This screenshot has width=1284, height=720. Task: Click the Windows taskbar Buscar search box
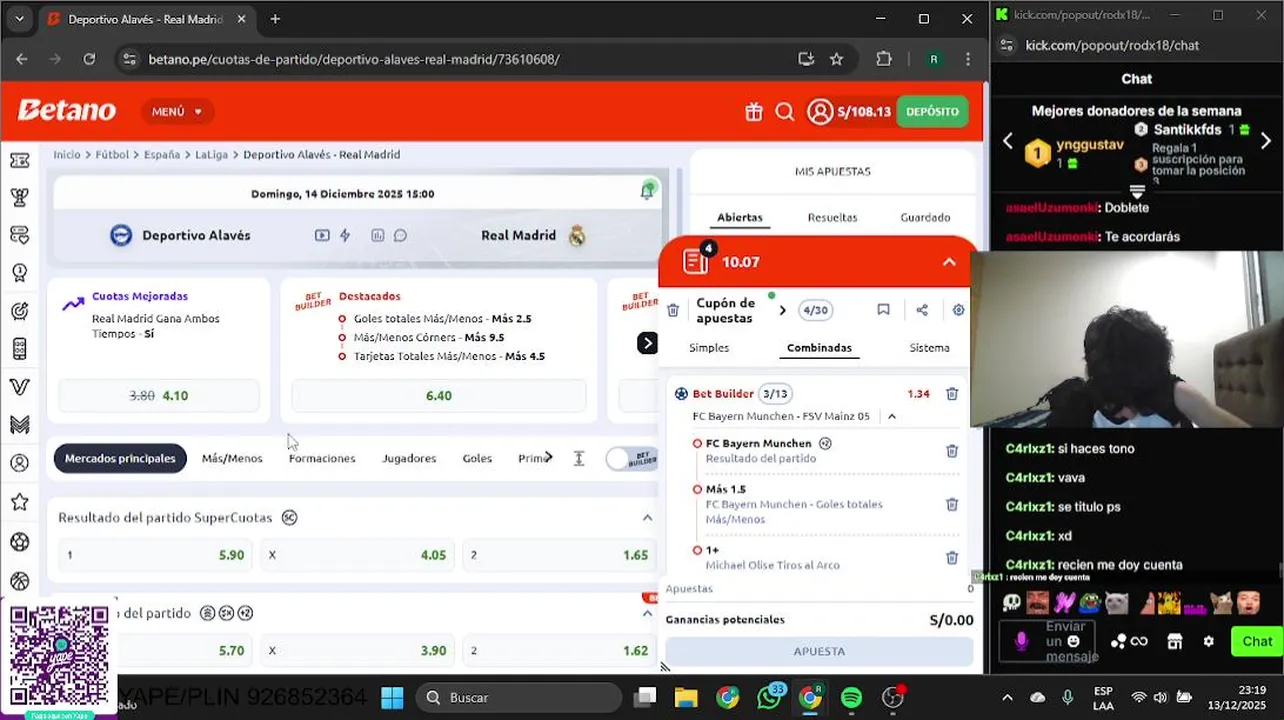point(519,697)
